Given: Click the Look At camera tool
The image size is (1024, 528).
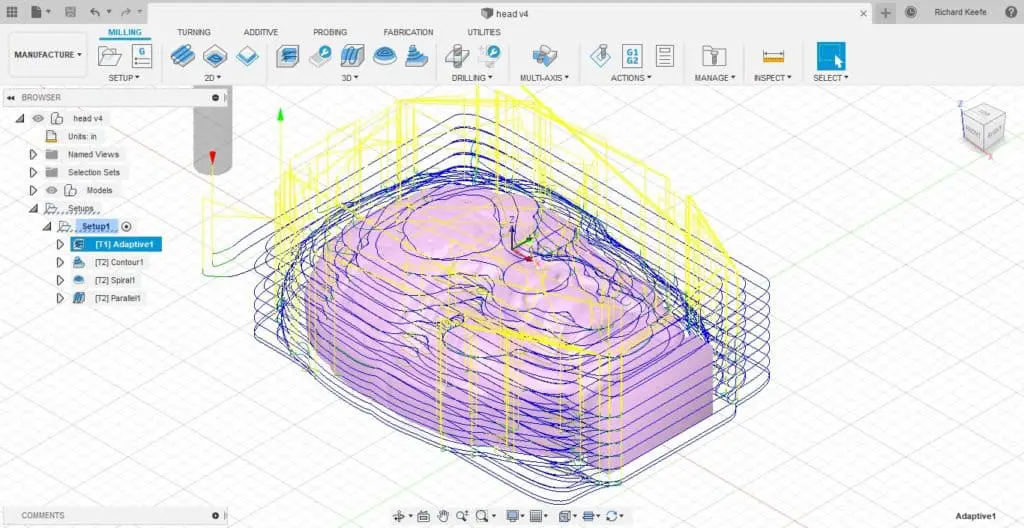Looking at the screenshot, I should [x=423, y=516].
